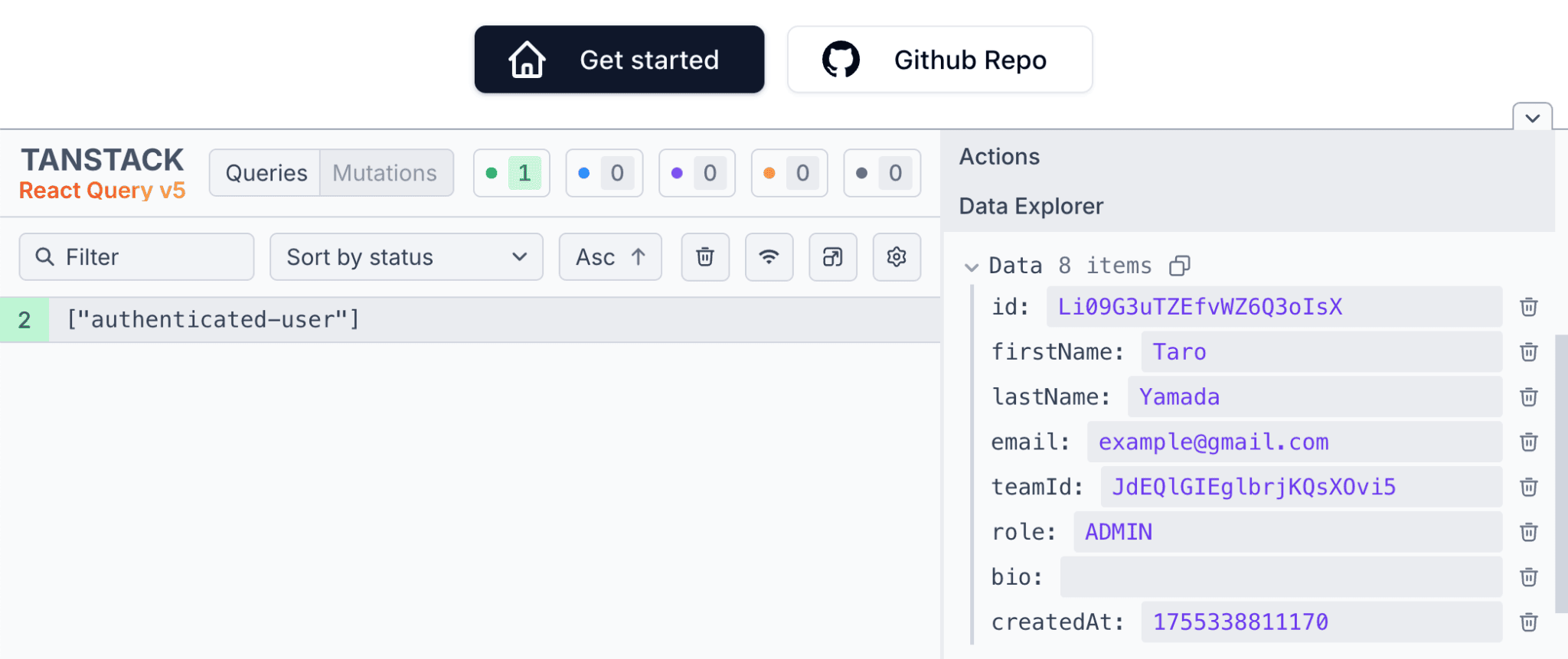Open the Github Repo link

pyautogui.click(x=939, y=60)
